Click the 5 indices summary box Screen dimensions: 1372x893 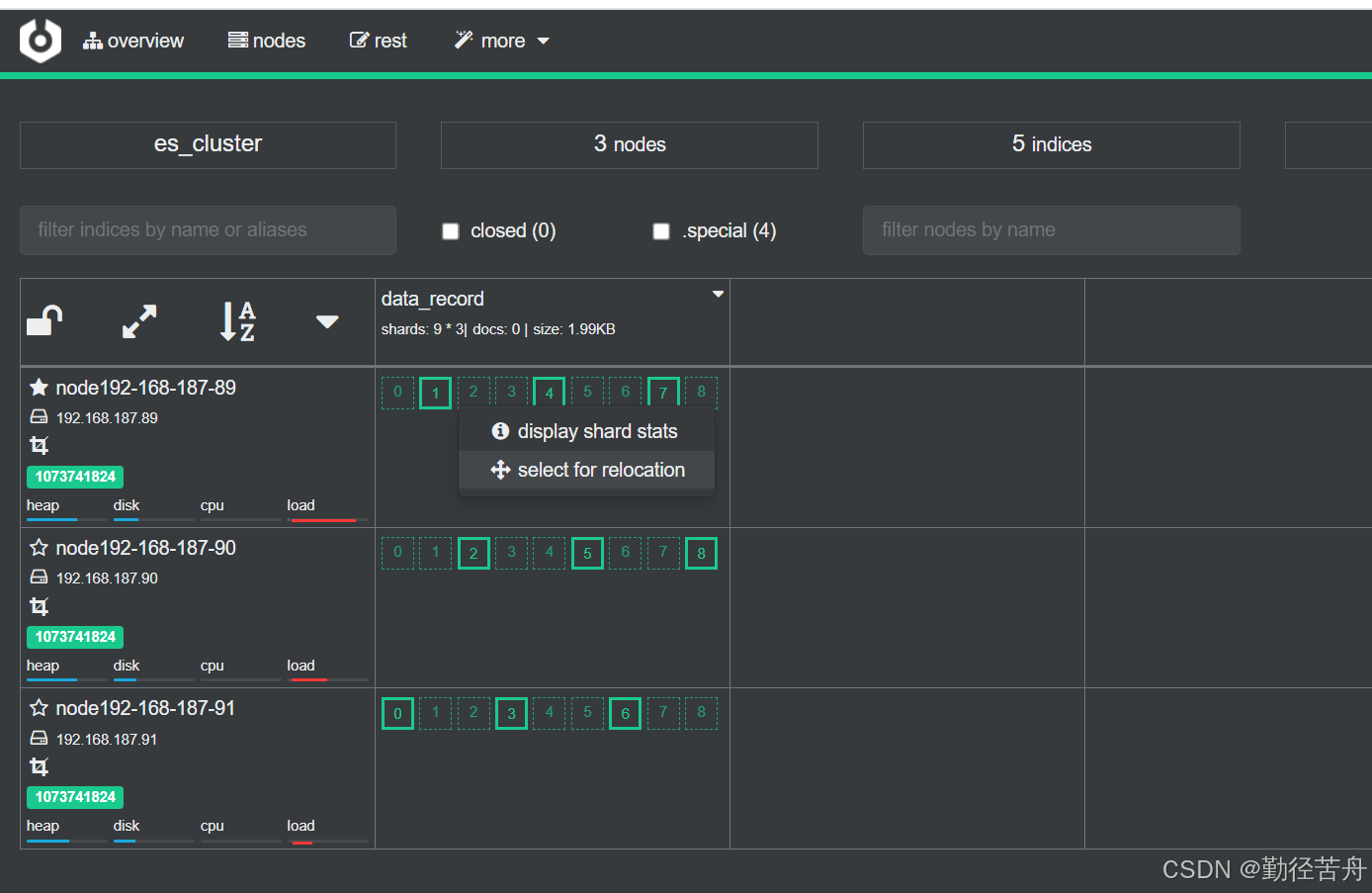1052,144
